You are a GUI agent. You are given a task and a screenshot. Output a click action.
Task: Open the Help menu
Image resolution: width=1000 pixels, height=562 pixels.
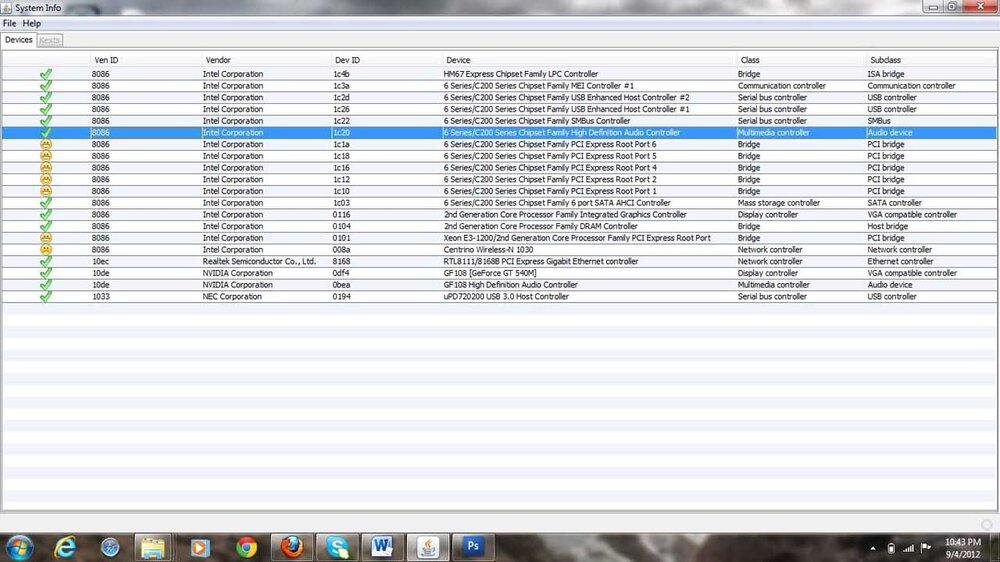click(32, 23)
